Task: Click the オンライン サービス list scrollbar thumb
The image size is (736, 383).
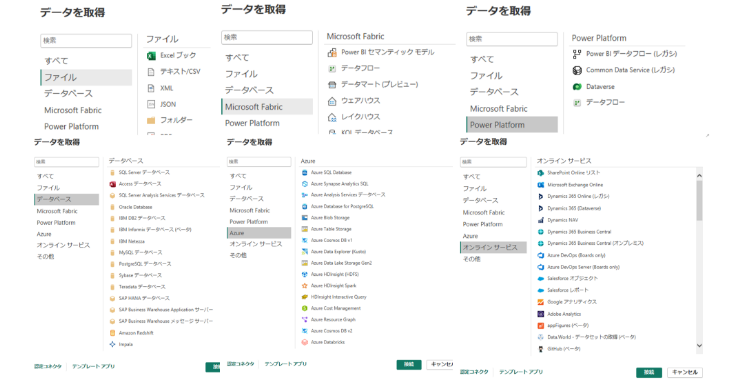Action: pyautogui.click(x=699, y=200)
